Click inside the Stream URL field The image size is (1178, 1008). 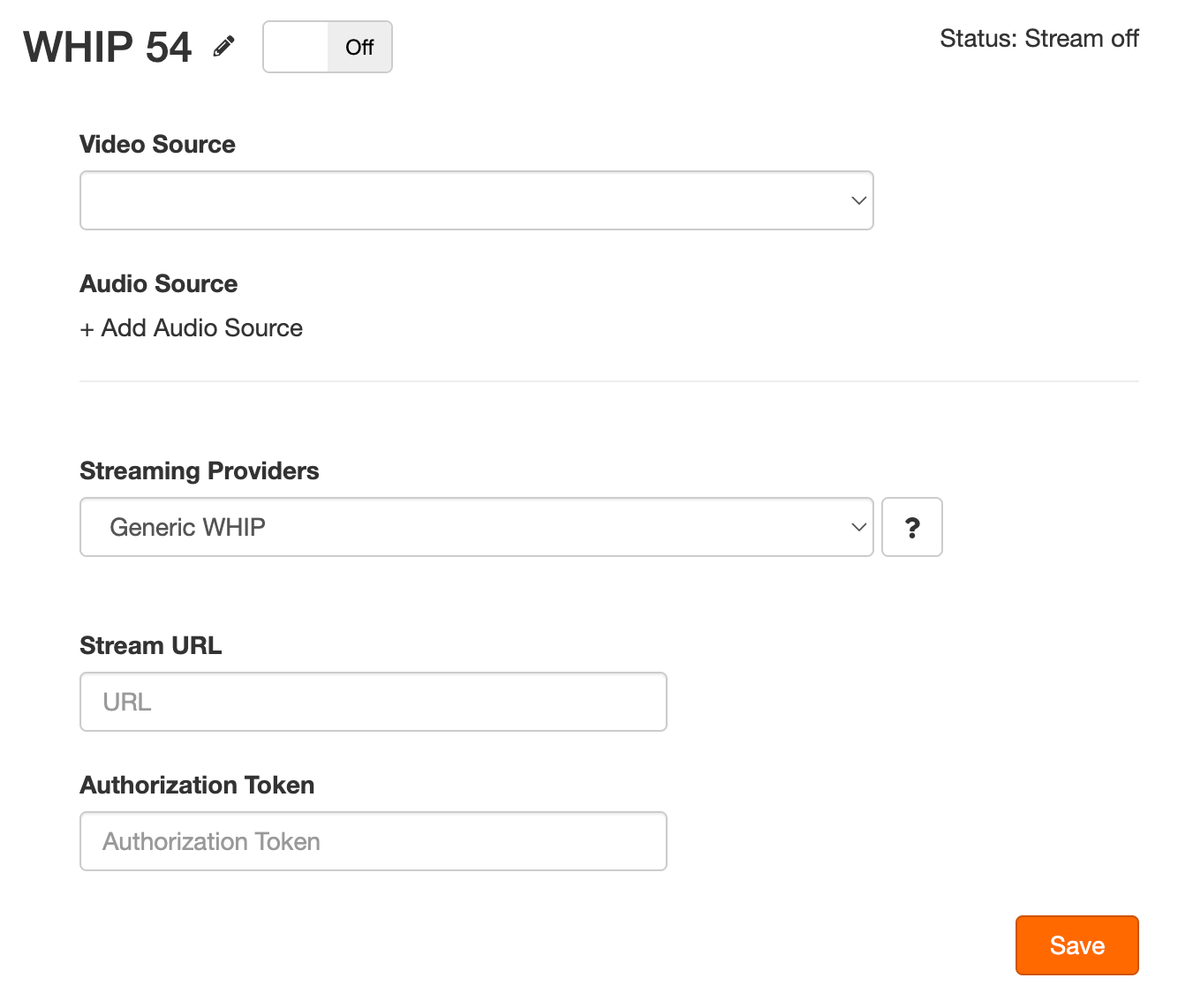(373, 702)
